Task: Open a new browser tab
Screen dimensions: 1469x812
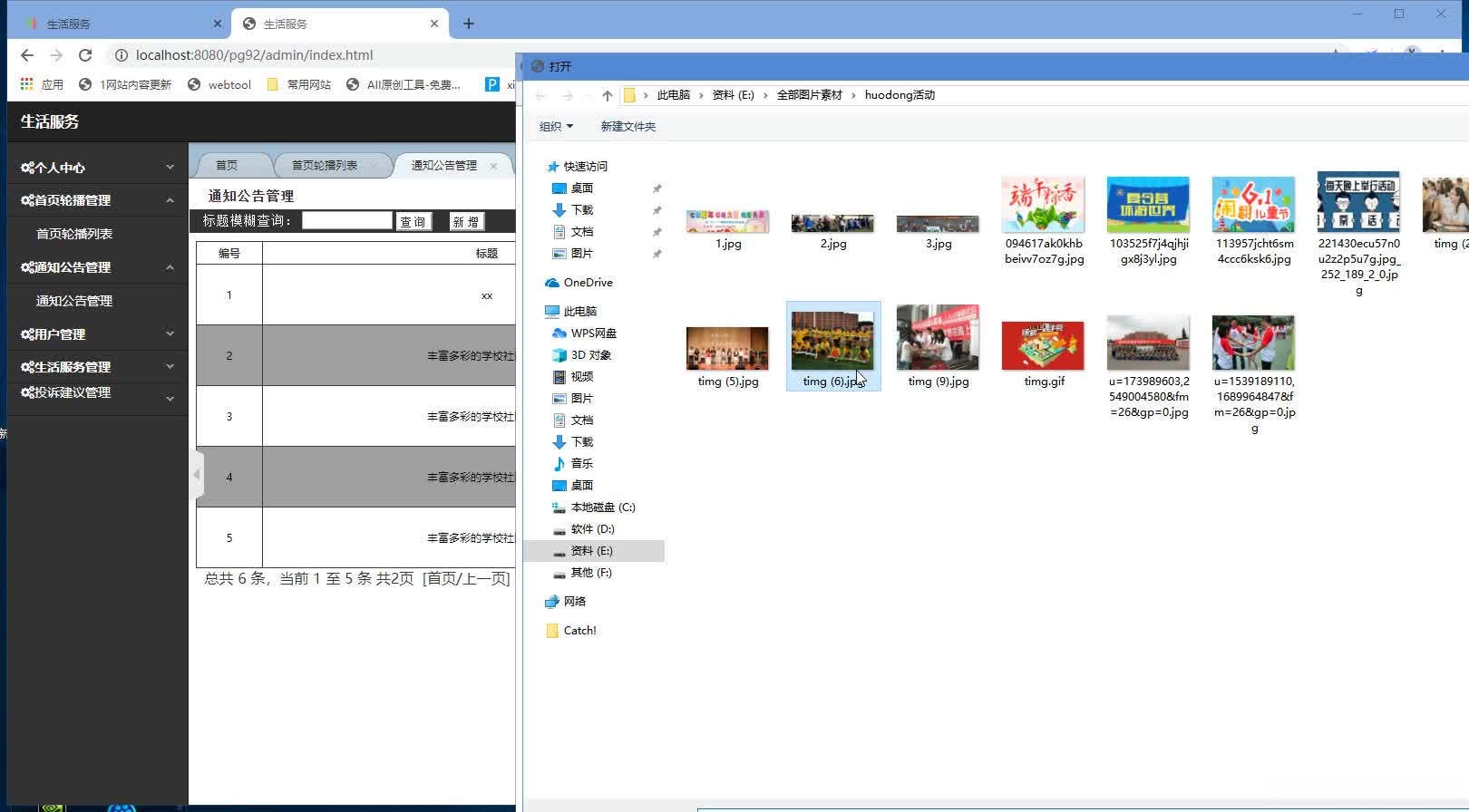Action: pyautogui.click(x=469, y=24)
